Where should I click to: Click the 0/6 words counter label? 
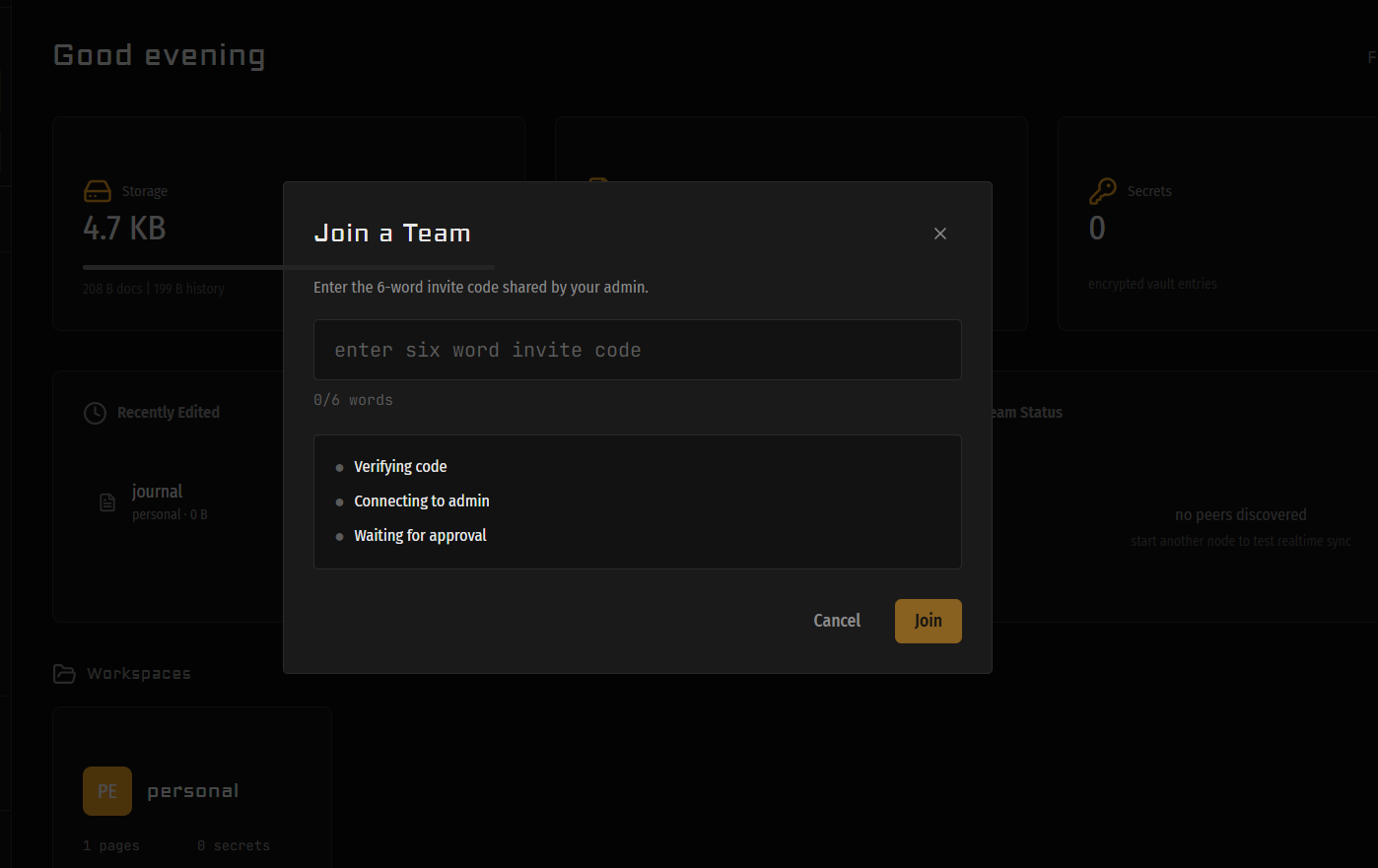pyautogui.click(x=353, y=399)
